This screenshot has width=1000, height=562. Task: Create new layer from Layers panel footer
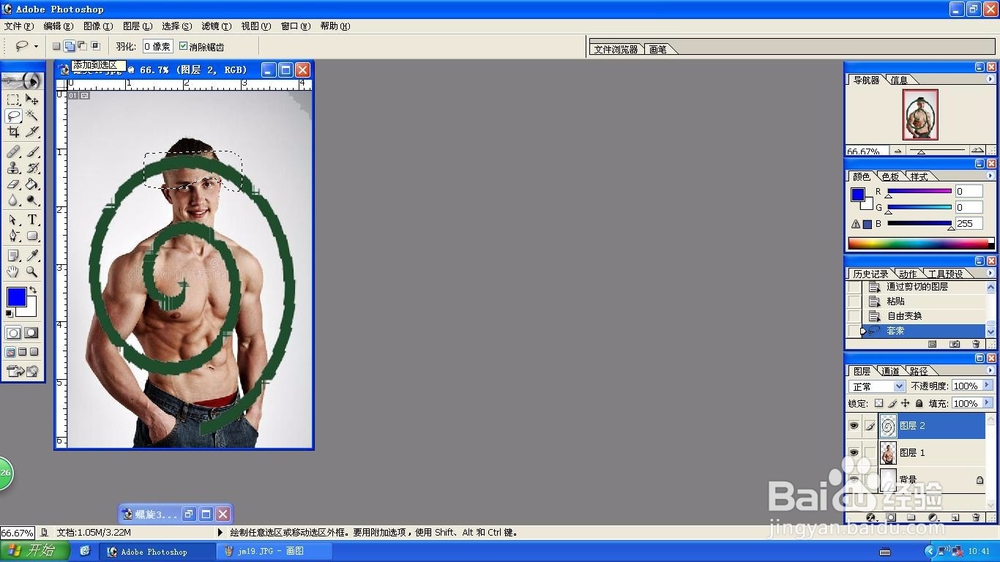(955, 517)
